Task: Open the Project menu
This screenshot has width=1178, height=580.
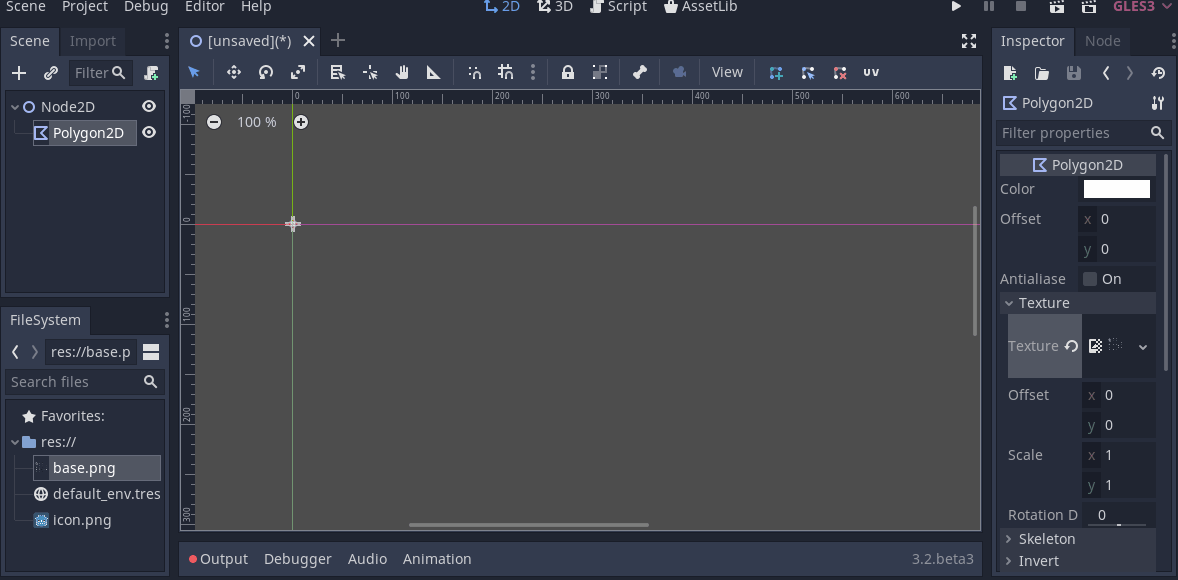Action: tap(84, 7)
